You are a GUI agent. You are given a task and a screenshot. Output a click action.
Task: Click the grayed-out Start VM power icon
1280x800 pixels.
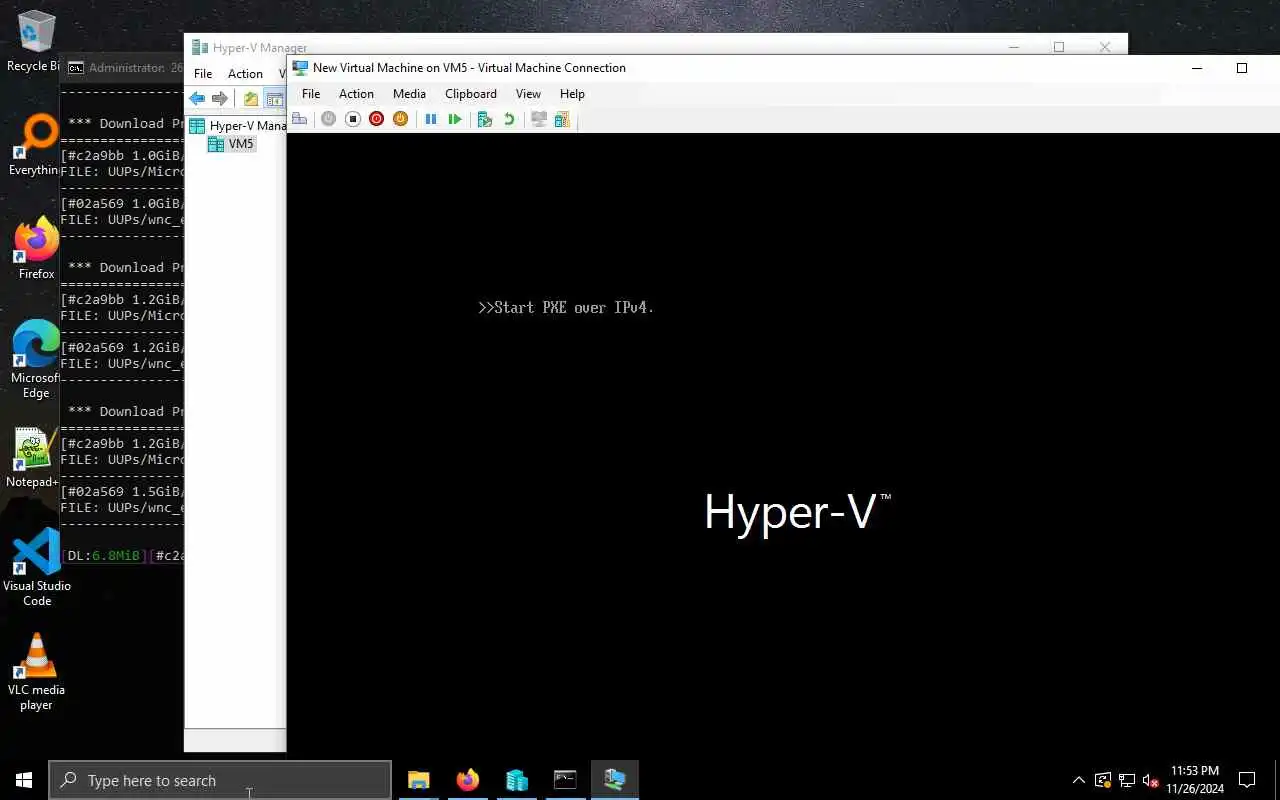[328, 119]
